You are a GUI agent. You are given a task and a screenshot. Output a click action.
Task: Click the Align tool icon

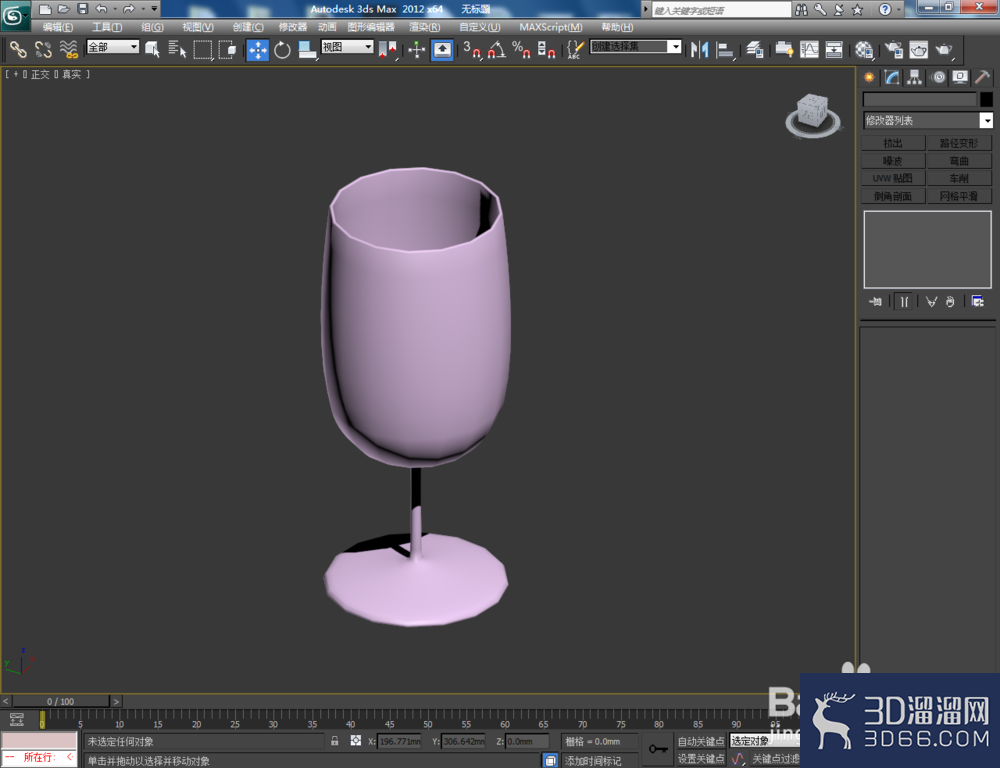coord(725,50)
